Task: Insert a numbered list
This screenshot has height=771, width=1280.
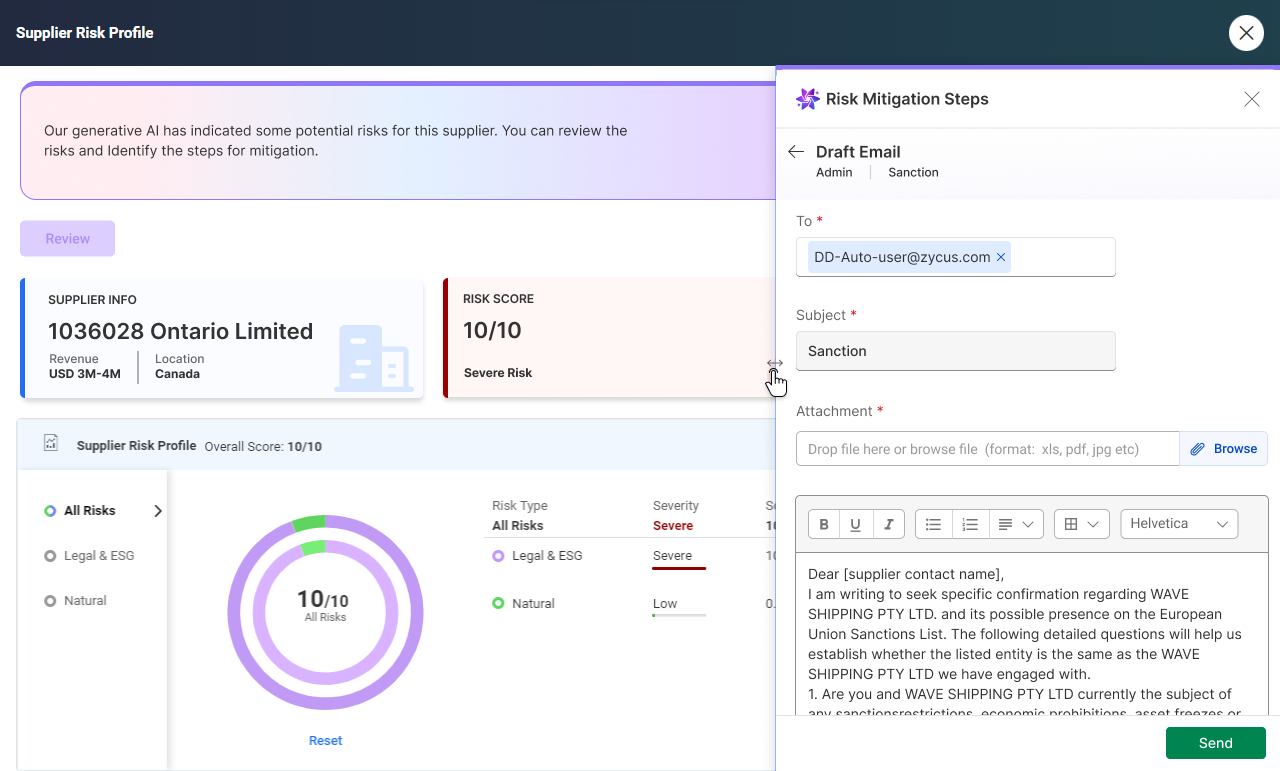Action: coord(969,524)
